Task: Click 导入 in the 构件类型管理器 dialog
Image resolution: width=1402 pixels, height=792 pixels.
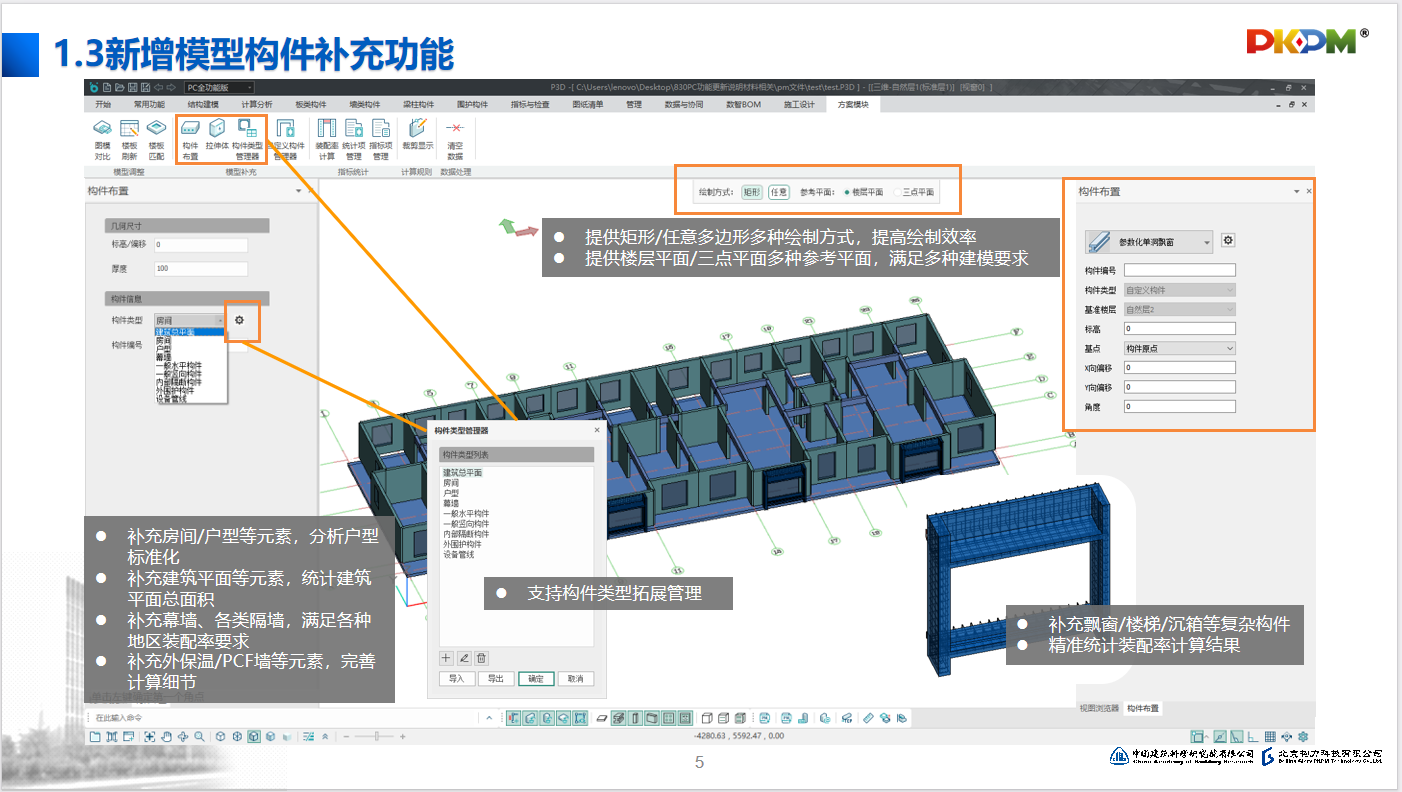Action: tap(457, 679)
